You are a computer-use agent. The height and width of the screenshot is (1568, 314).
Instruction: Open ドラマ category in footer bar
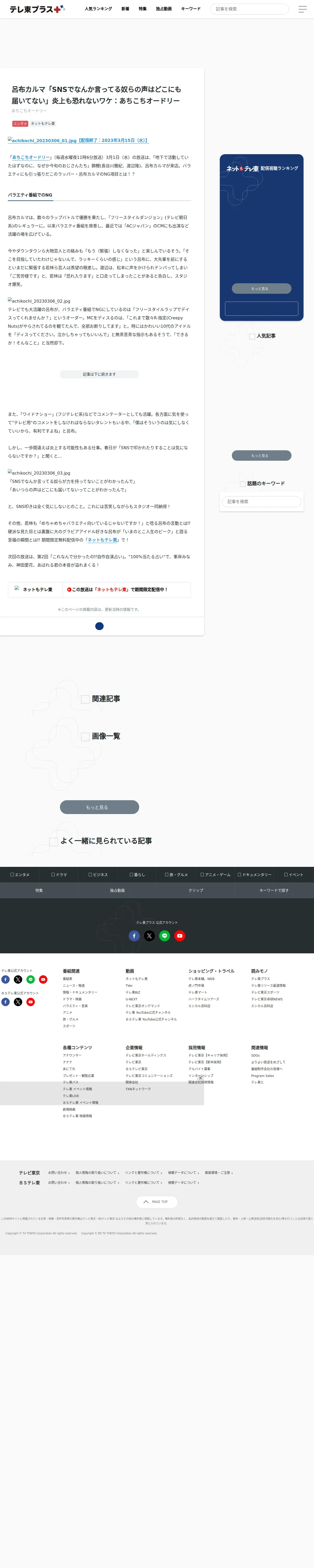point(59,875)
